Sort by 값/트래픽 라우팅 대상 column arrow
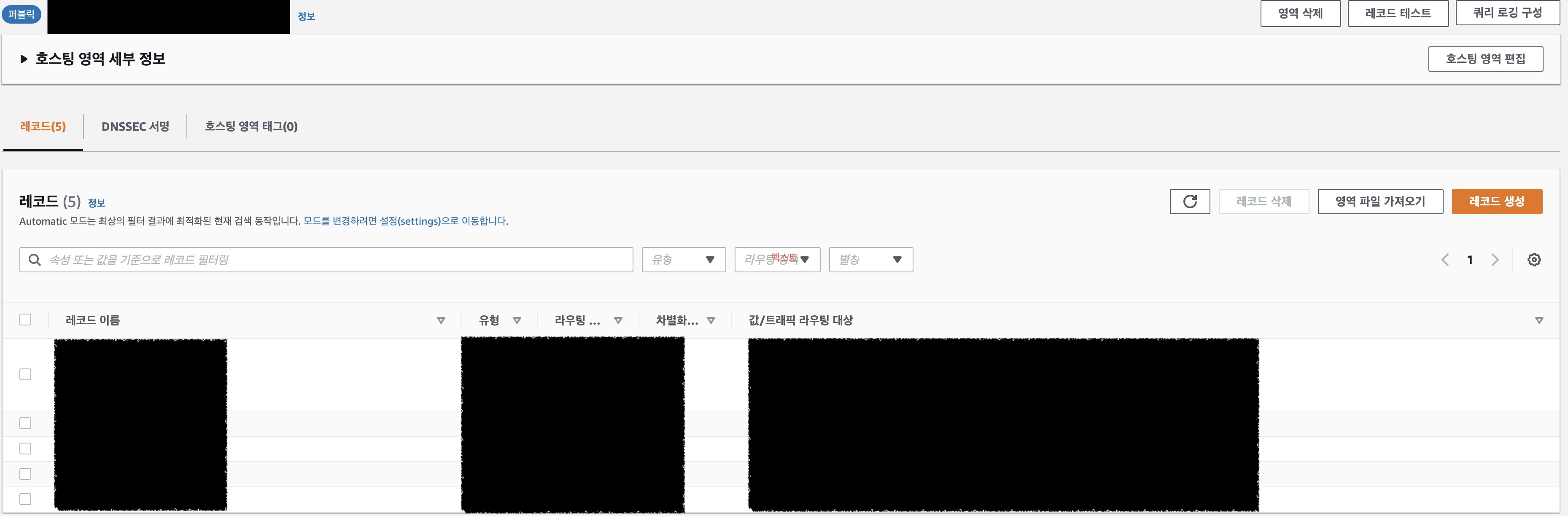Screen dimensions: 1568x516 pos(1539,320)
